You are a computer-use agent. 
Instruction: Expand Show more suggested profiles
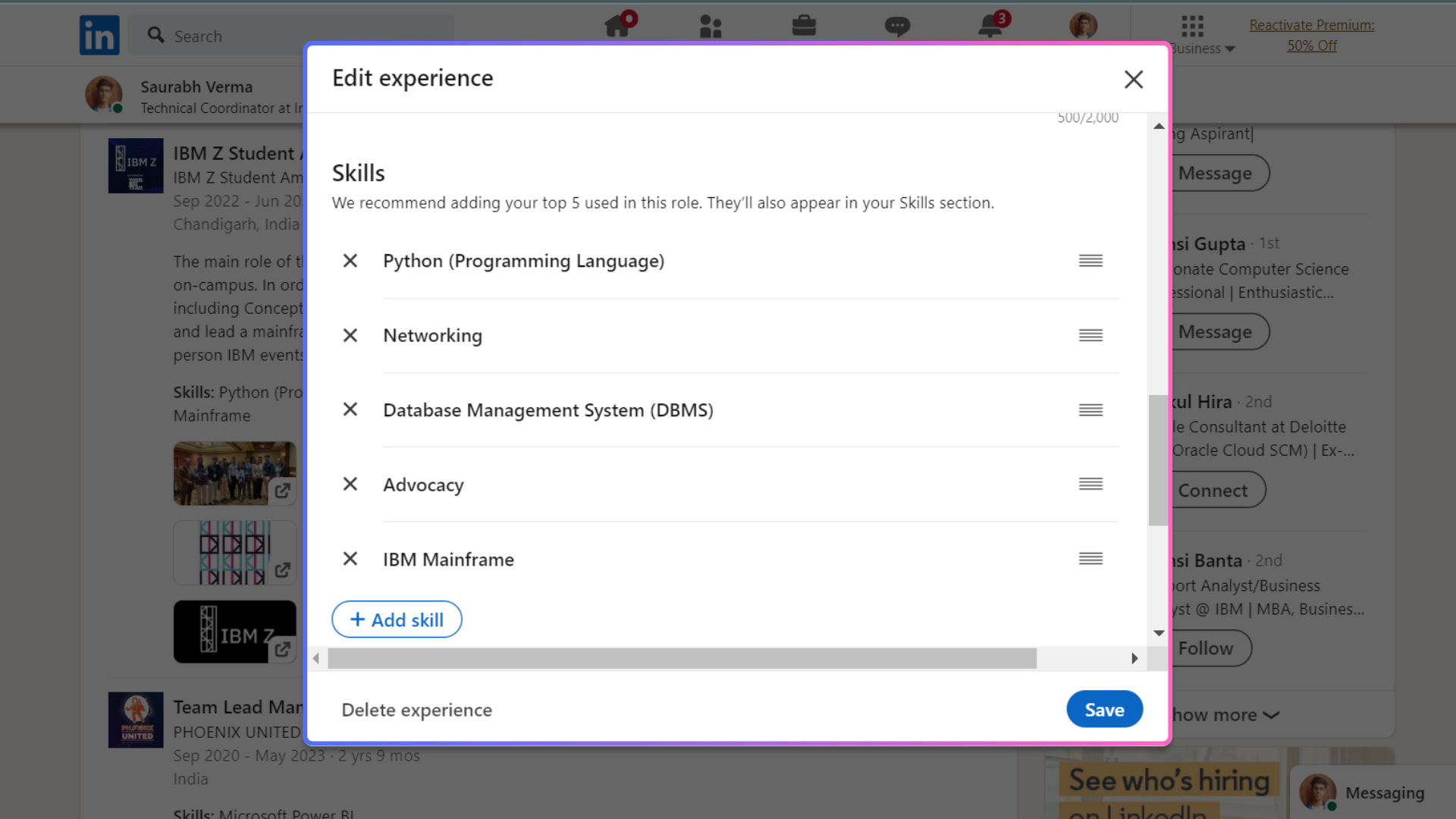[x=1225, y=714]
